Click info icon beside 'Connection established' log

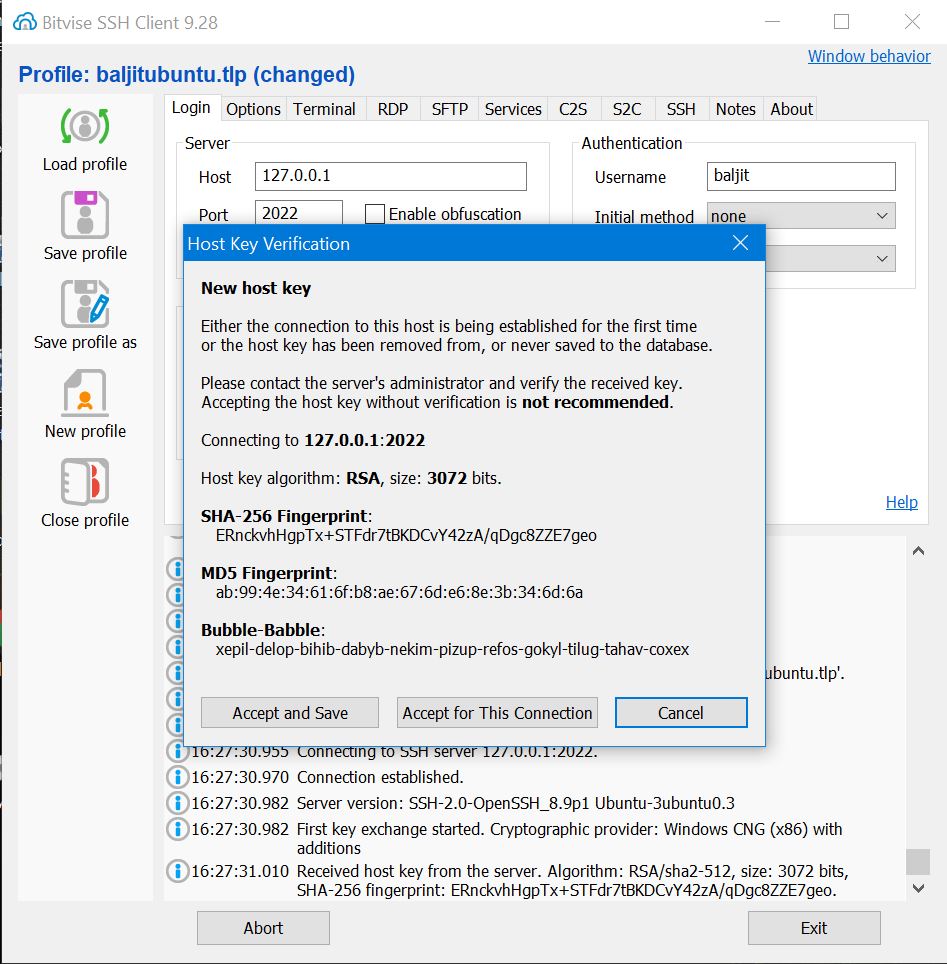click(x=177, y=777)
